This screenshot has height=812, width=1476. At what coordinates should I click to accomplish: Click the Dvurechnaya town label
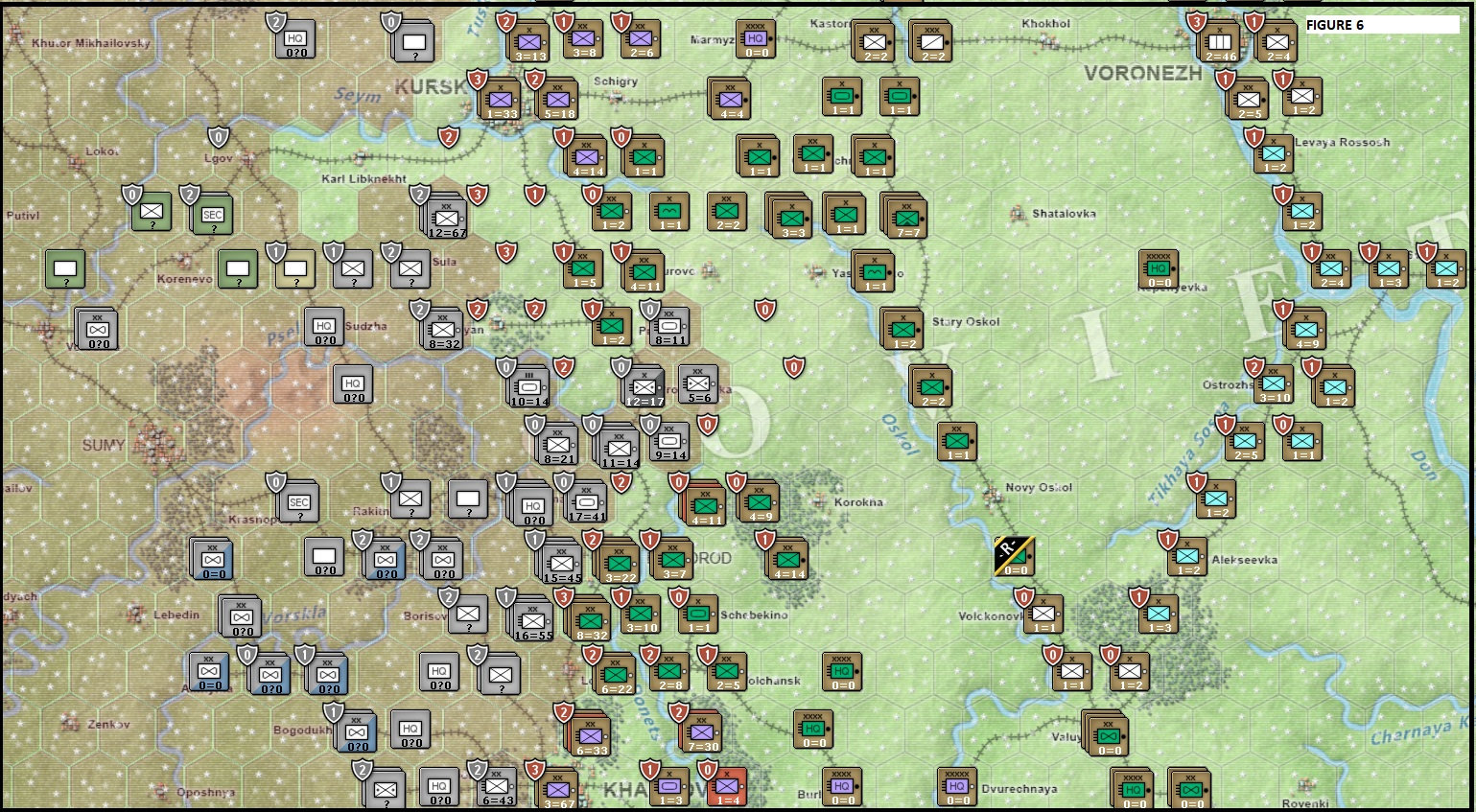click(1019, 789)
